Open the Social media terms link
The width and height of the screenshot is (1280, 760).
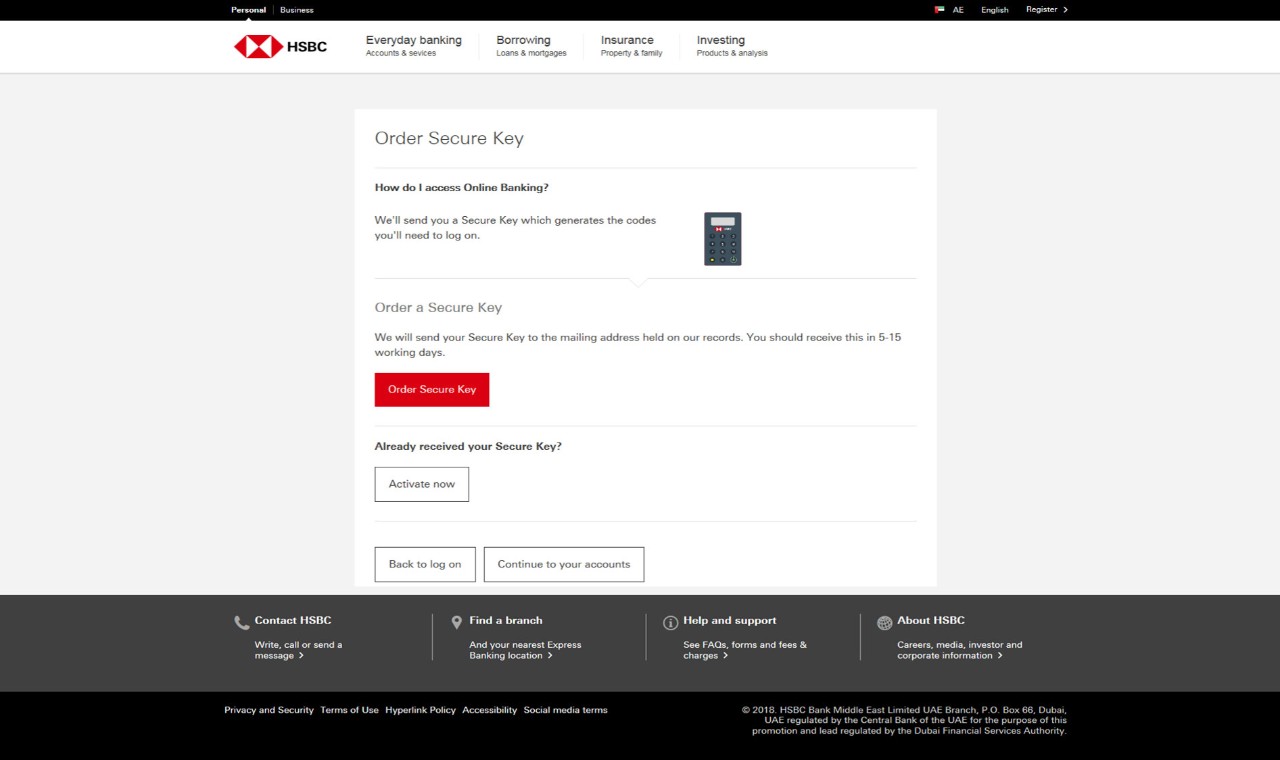coord(566,710)
